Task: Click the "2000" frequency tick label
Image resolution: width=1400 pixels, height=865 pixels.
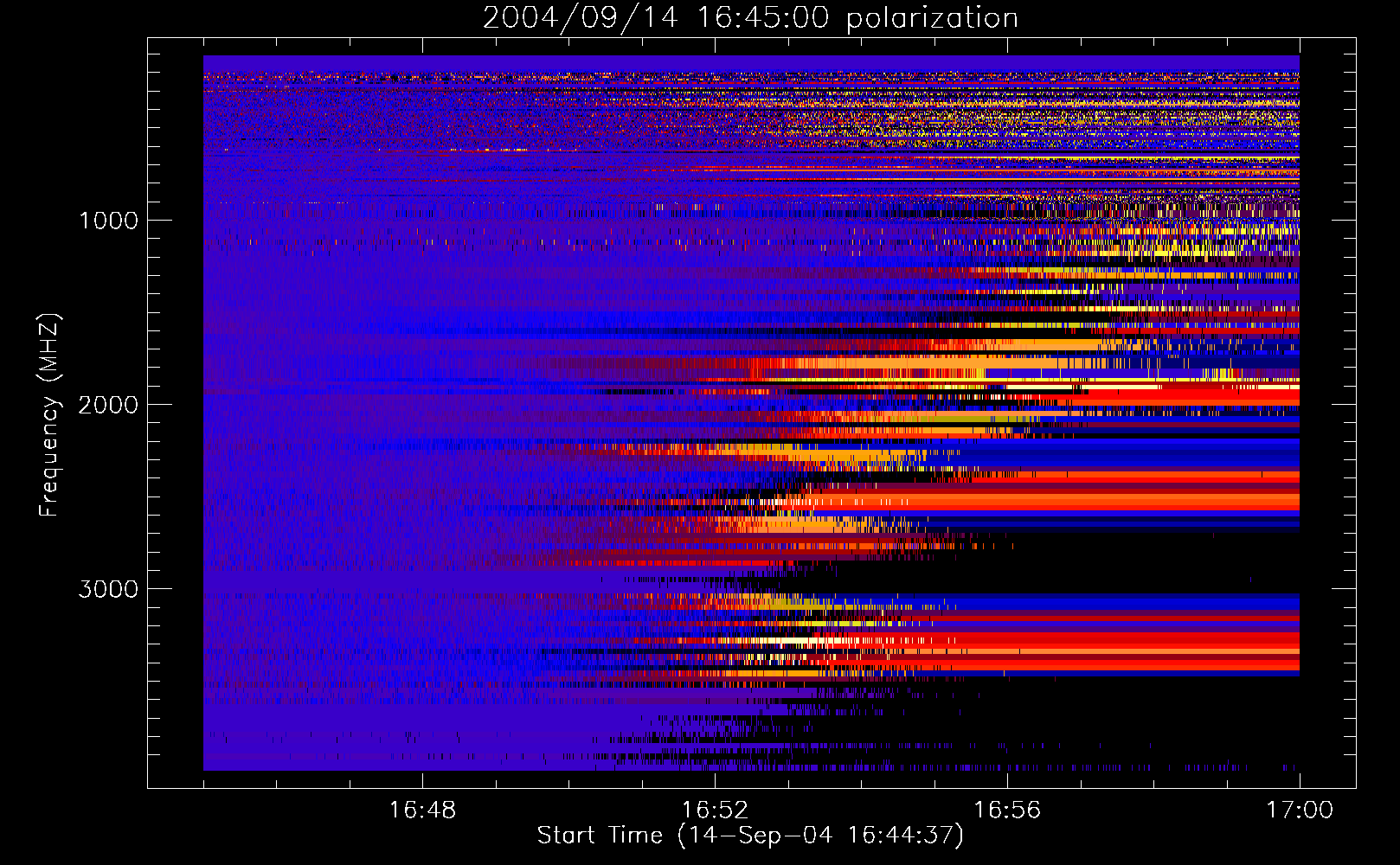Action: click(108, 405)
